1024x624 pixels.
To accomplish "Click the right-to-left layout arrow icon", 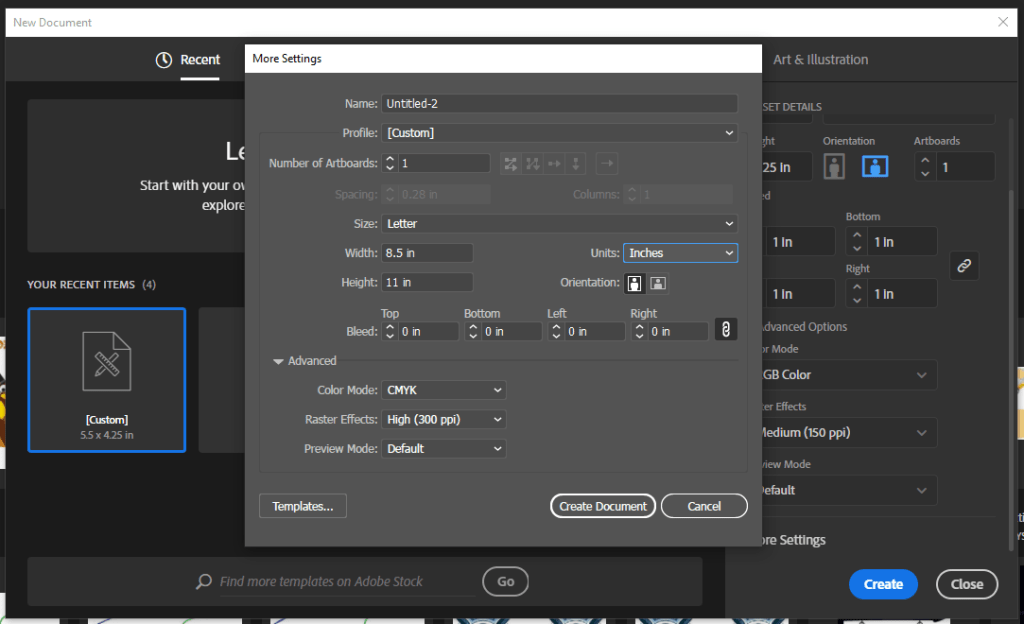I will (x=608, y=164).
